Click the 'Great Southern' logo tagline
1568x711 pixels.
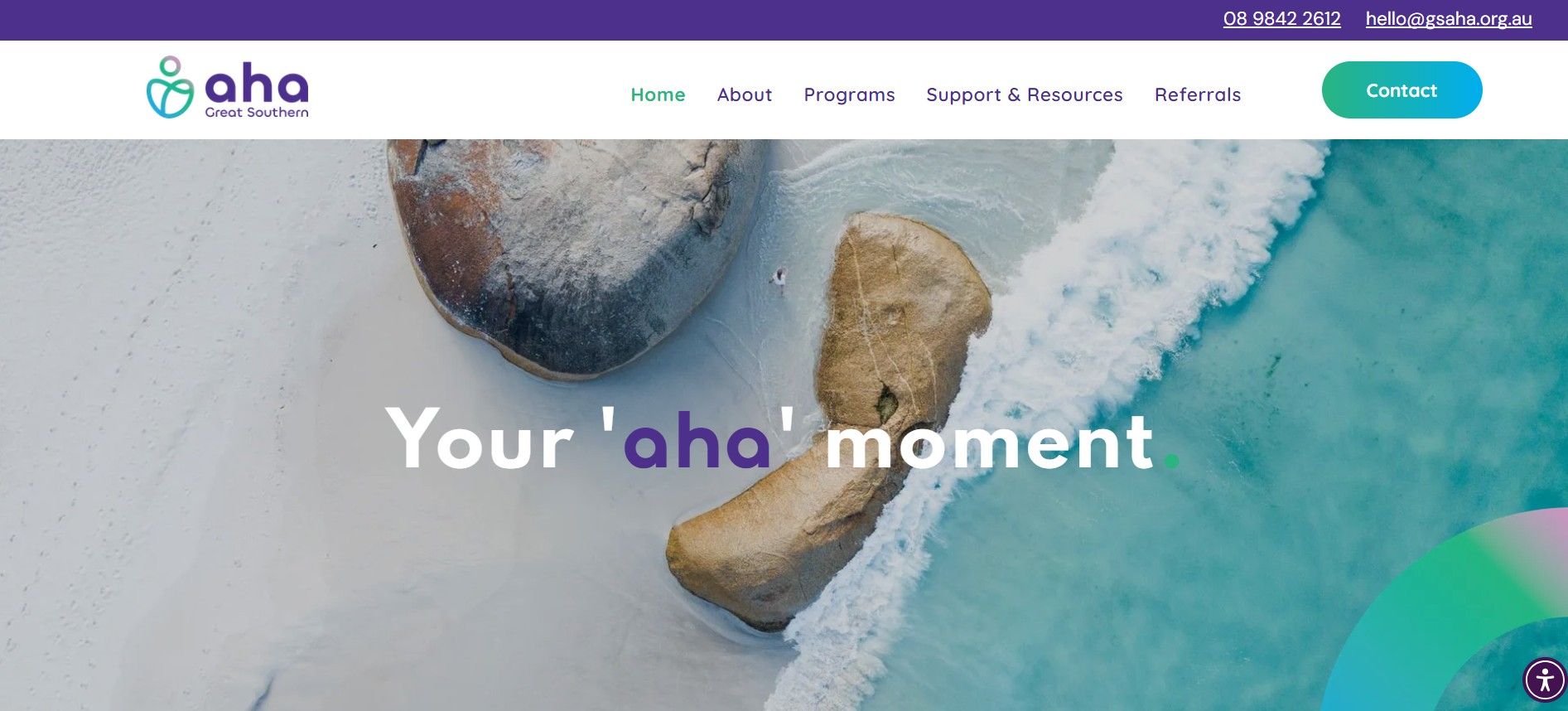[x=257, y=112]
